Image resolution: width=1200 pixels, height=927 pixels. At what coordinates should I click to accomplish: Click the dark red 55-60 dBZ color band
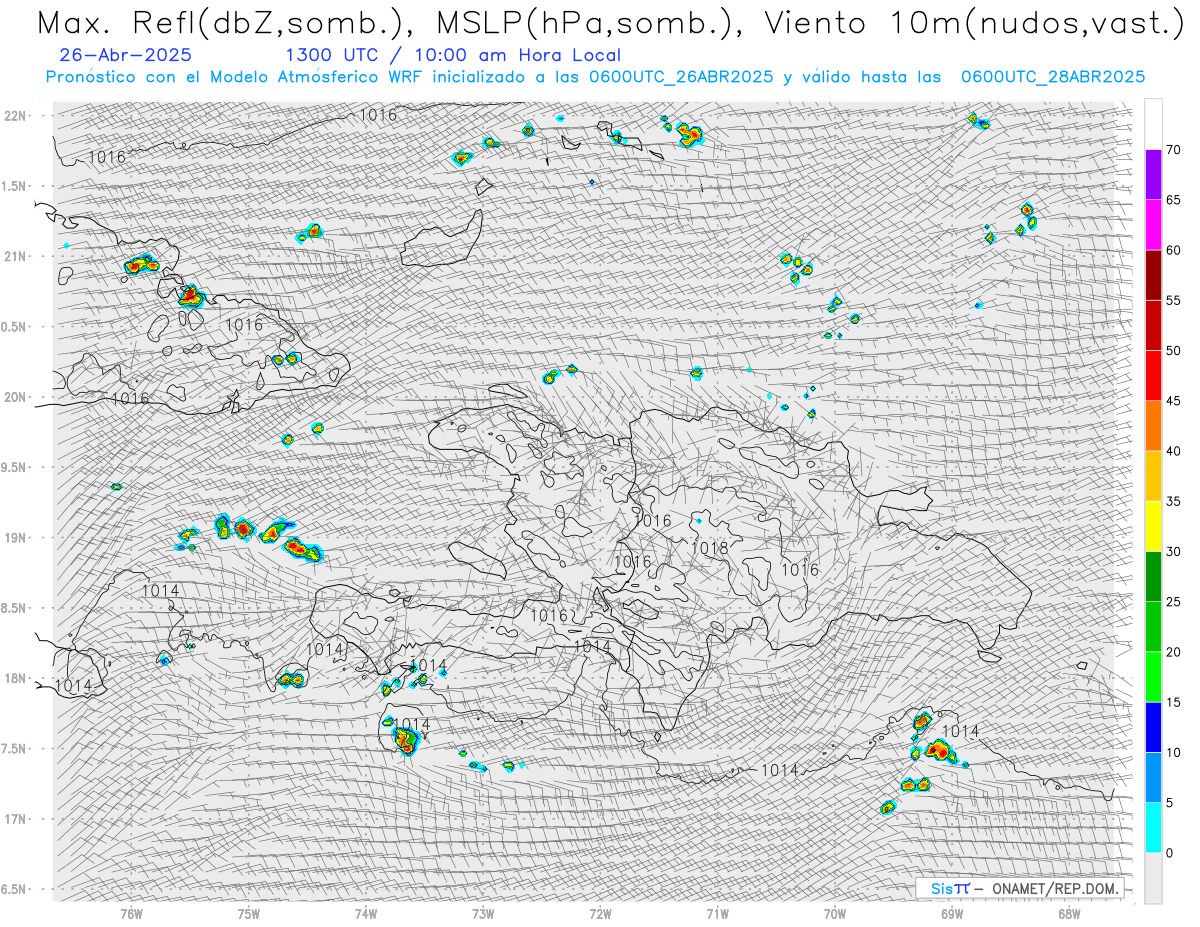(1153, 275)
